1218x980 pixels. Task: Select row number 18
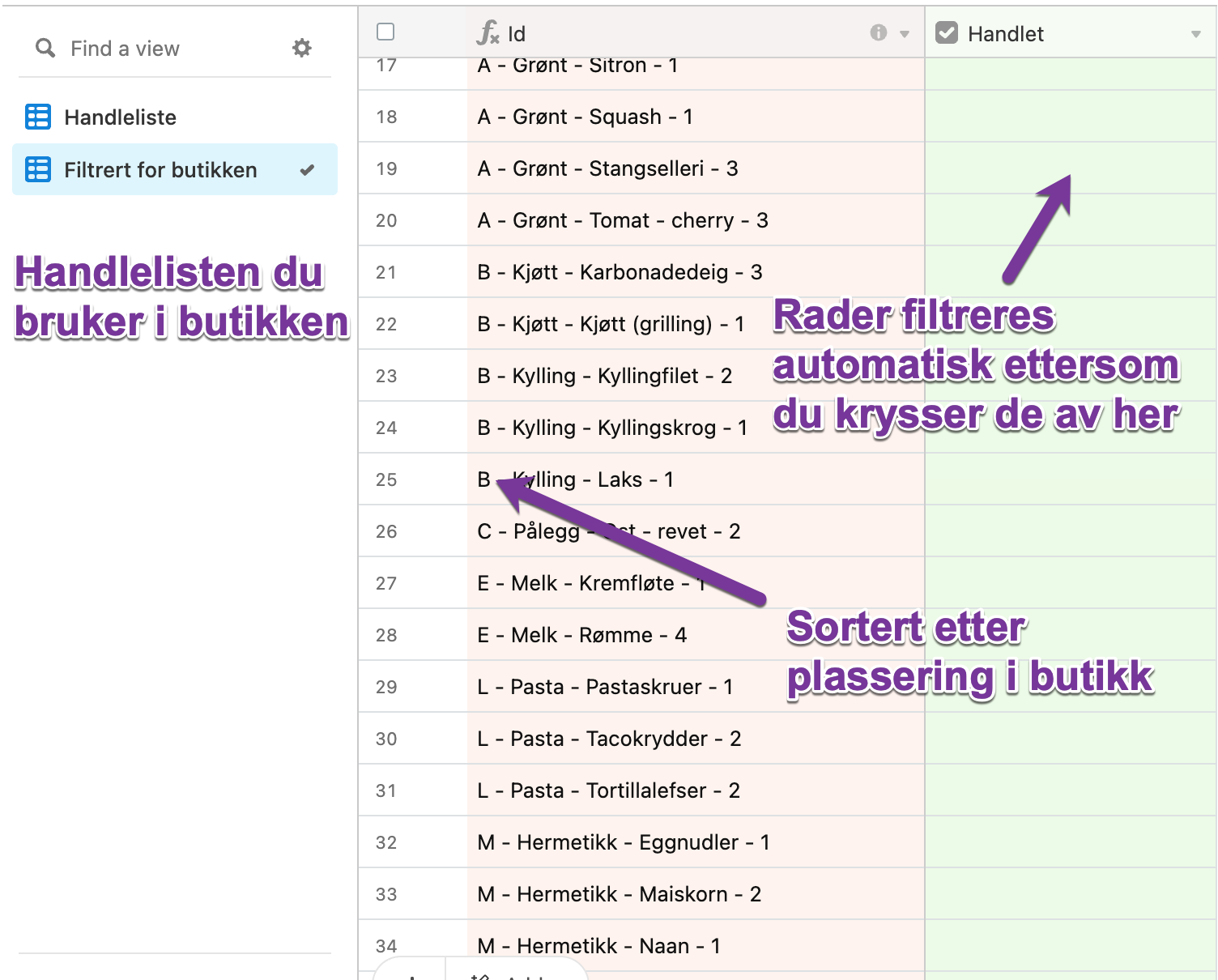(x=386, y=117)
